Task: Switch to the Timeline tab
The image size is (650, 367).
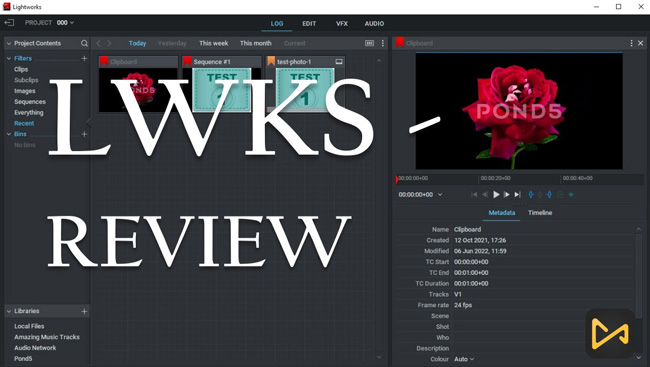Action: (540, 213)
